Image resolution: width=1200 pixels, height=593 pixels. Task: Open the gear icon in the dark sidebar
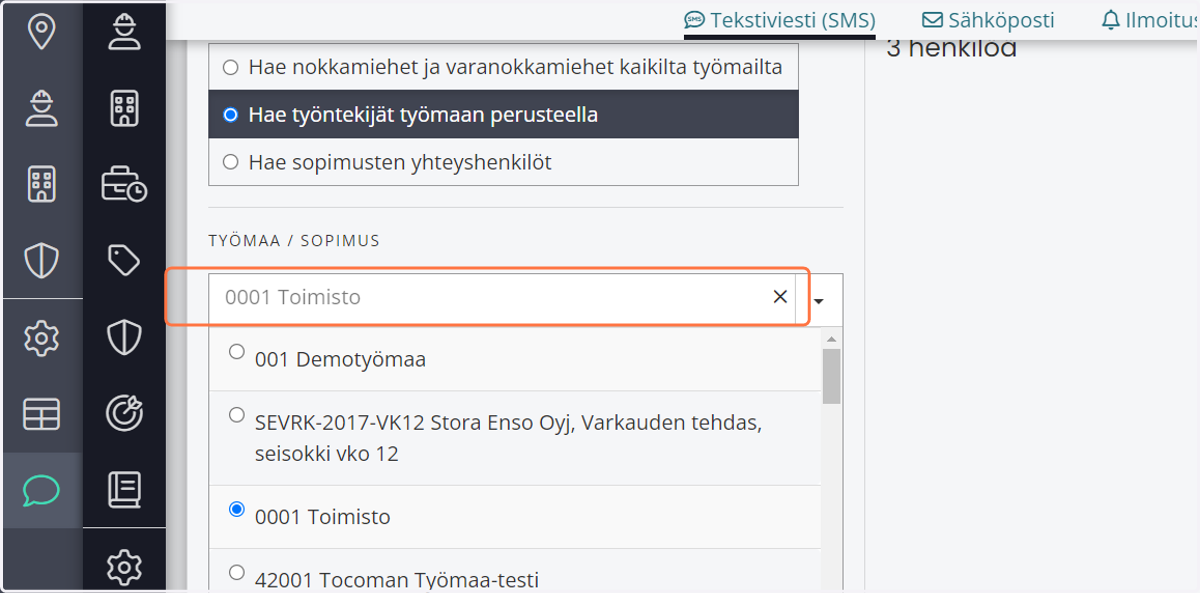tap(124, 567)
